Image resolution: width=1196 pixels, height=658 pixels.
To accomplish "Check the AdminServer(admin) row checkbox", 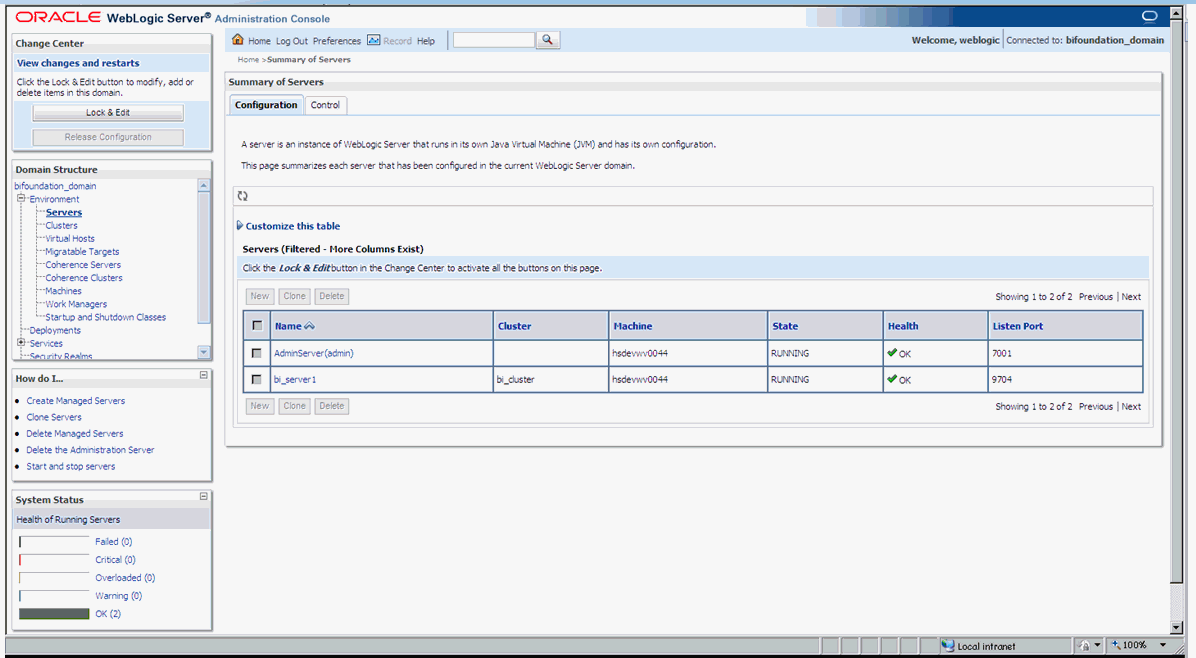I will click(257, 352).
